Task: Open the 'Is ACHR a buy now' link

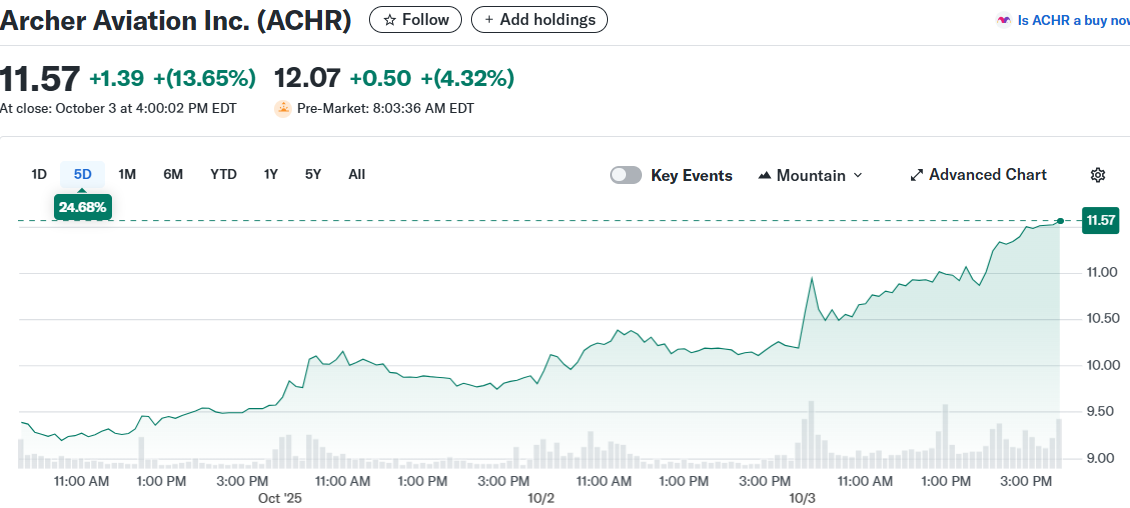Action: point(1072,20)
